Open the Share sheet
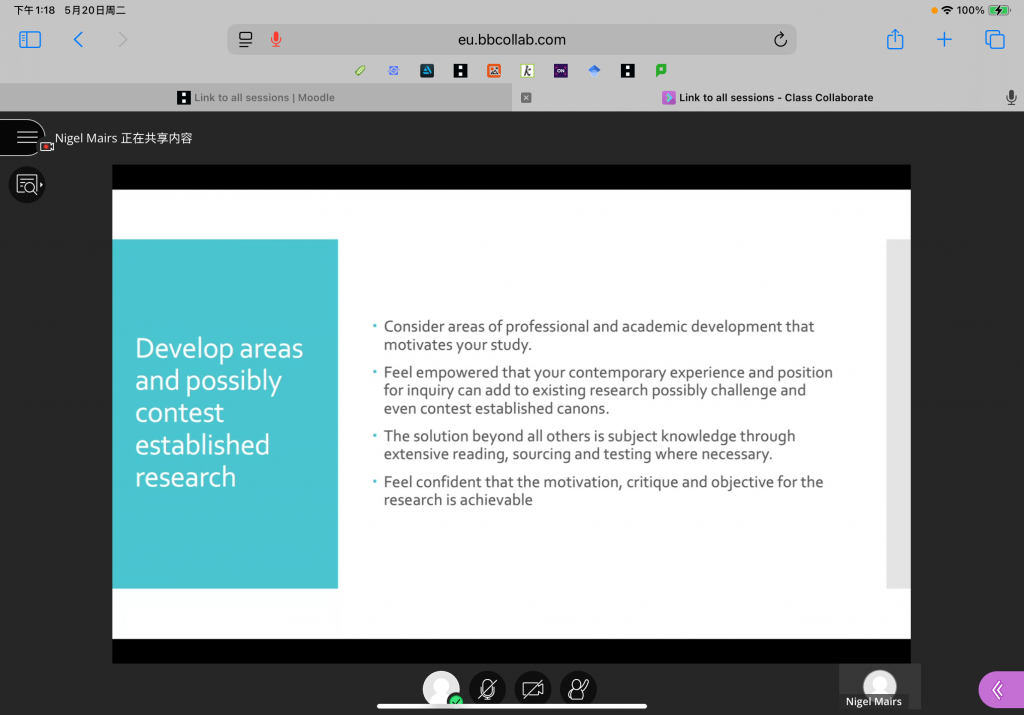Screen dimensions: 1024x715 coord(895,39)
